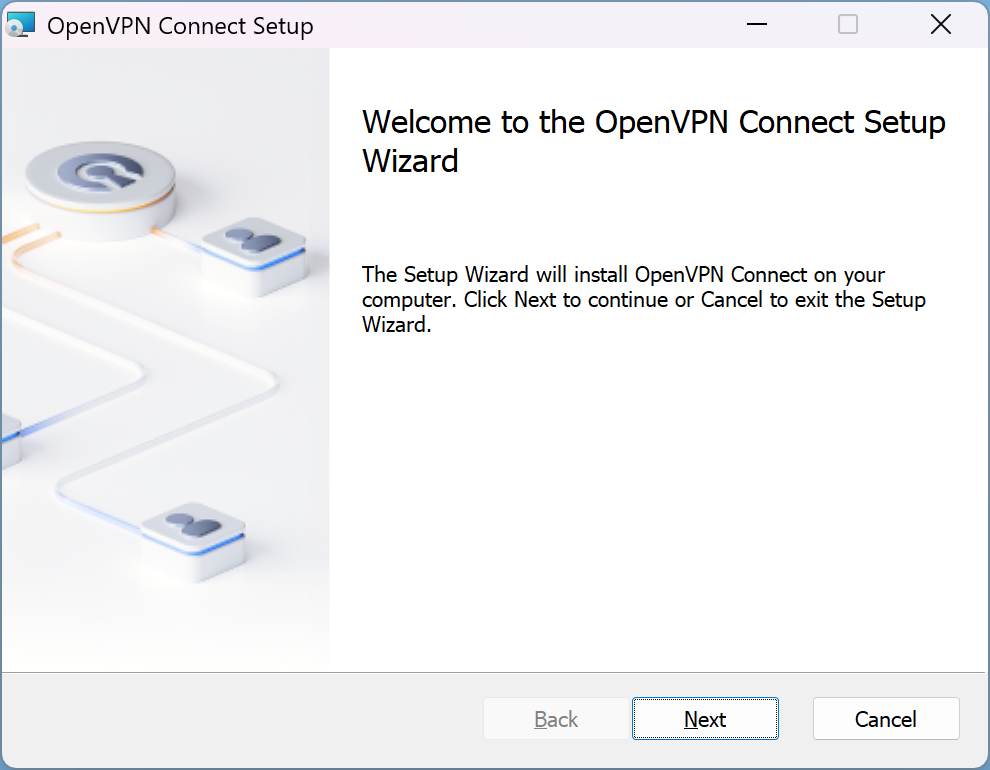Screen dimensions: 990x770
Task: Cancel the OpenVPN Connect installation
Action: 885,719
